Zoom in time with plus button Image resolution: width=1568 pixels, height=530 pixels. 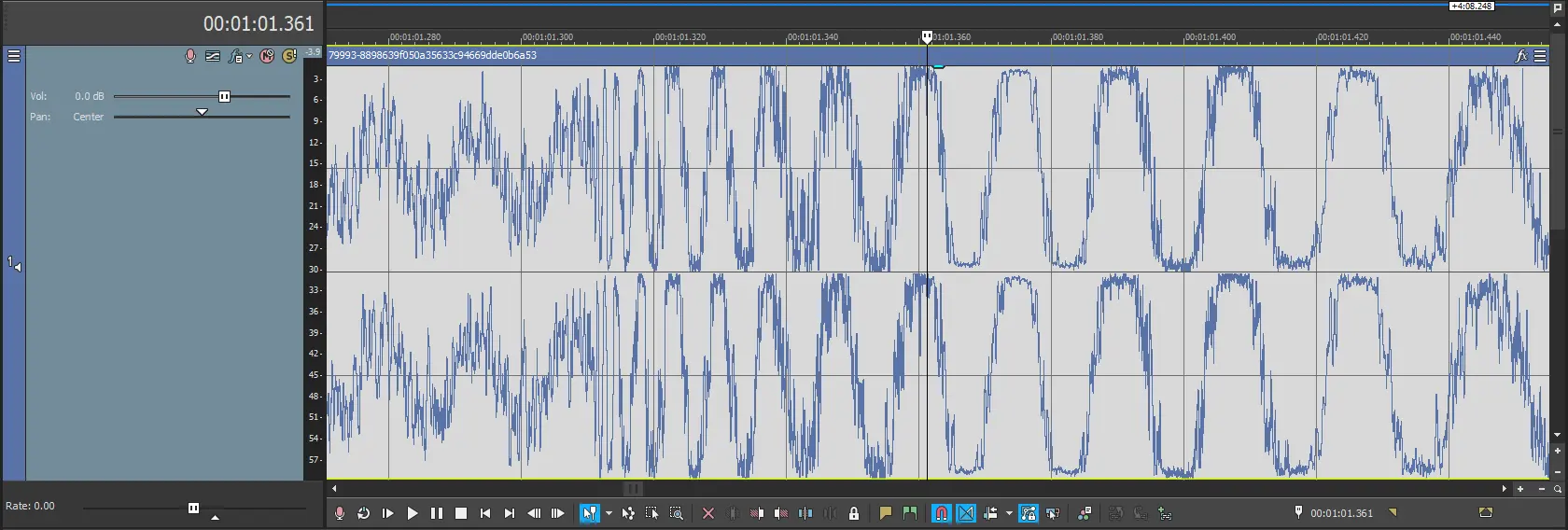click(1520, 488)
